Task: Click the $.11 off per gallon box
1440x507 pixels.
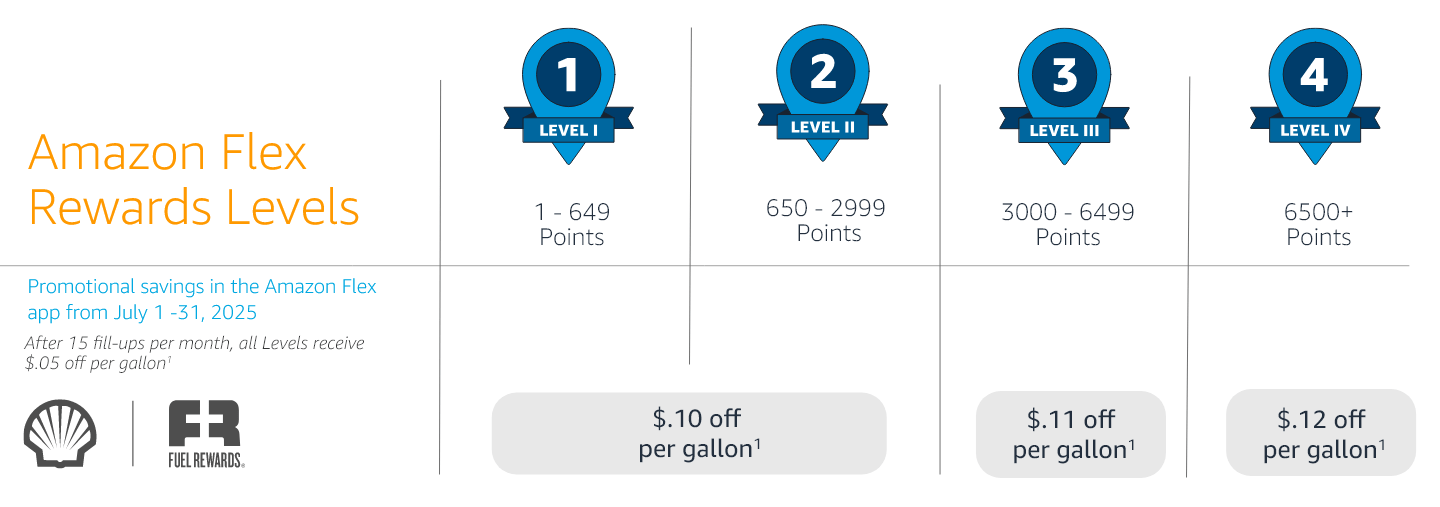Action: point(1071,434)
